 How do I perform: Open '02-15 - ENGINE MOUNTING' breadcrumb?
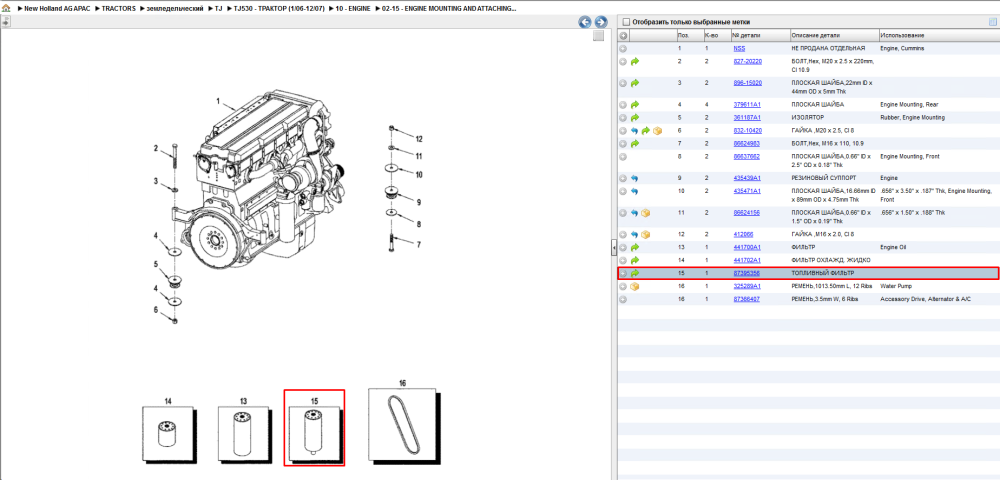449,9
